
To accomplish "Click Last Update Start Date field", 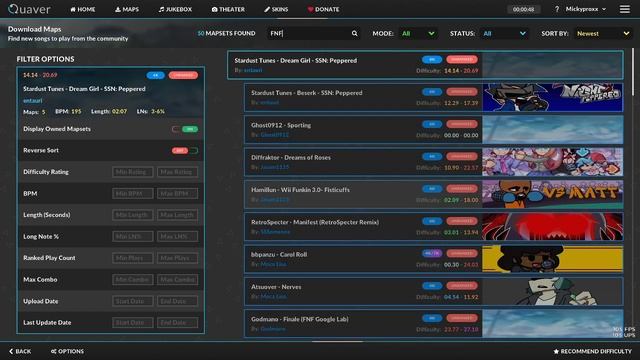I will [x=133, y=322].
